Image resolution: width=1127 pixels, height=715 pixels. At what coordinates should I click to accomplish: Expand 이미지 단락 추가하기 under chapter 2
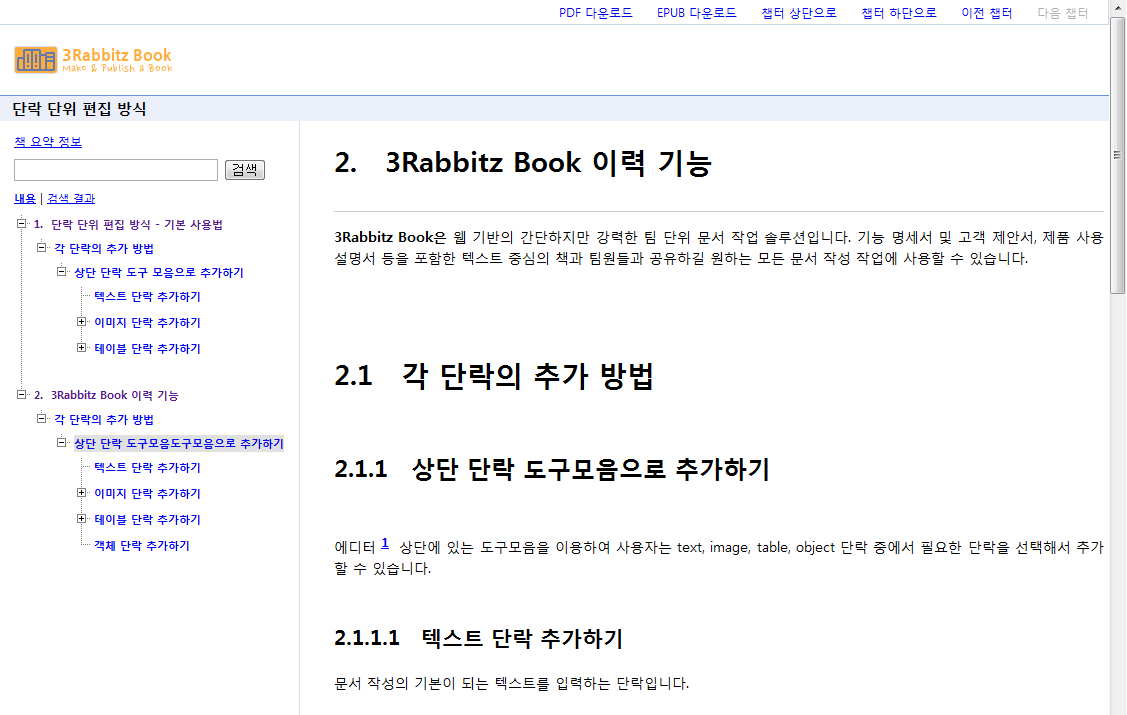82,493
